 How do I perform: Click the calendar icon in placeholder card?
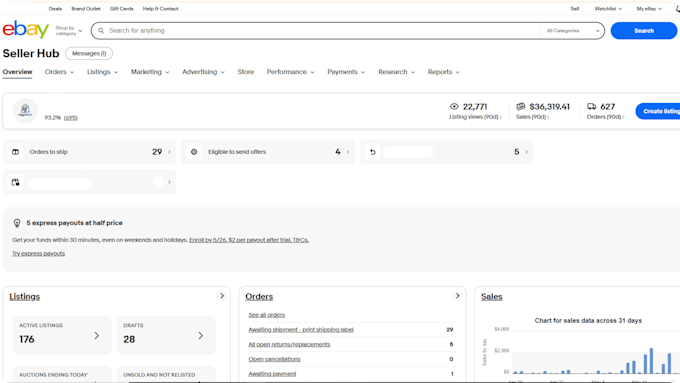(x=16, y=182)
